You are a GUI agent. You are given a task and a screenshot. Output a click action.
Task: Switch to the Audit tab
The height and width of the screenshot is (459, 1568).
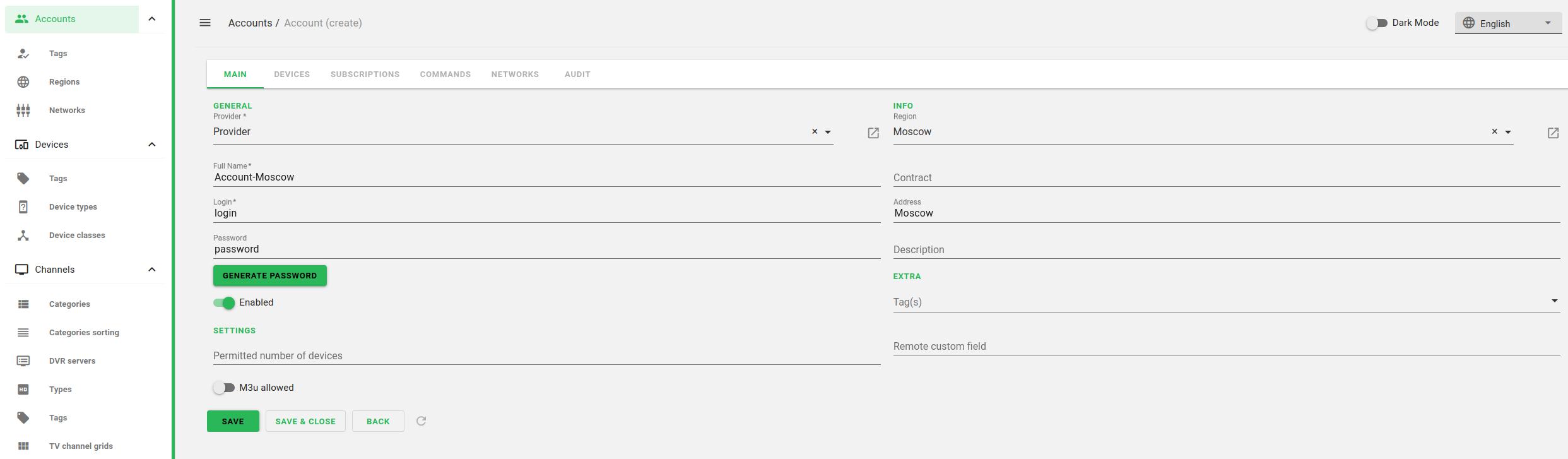pos(577,75)
